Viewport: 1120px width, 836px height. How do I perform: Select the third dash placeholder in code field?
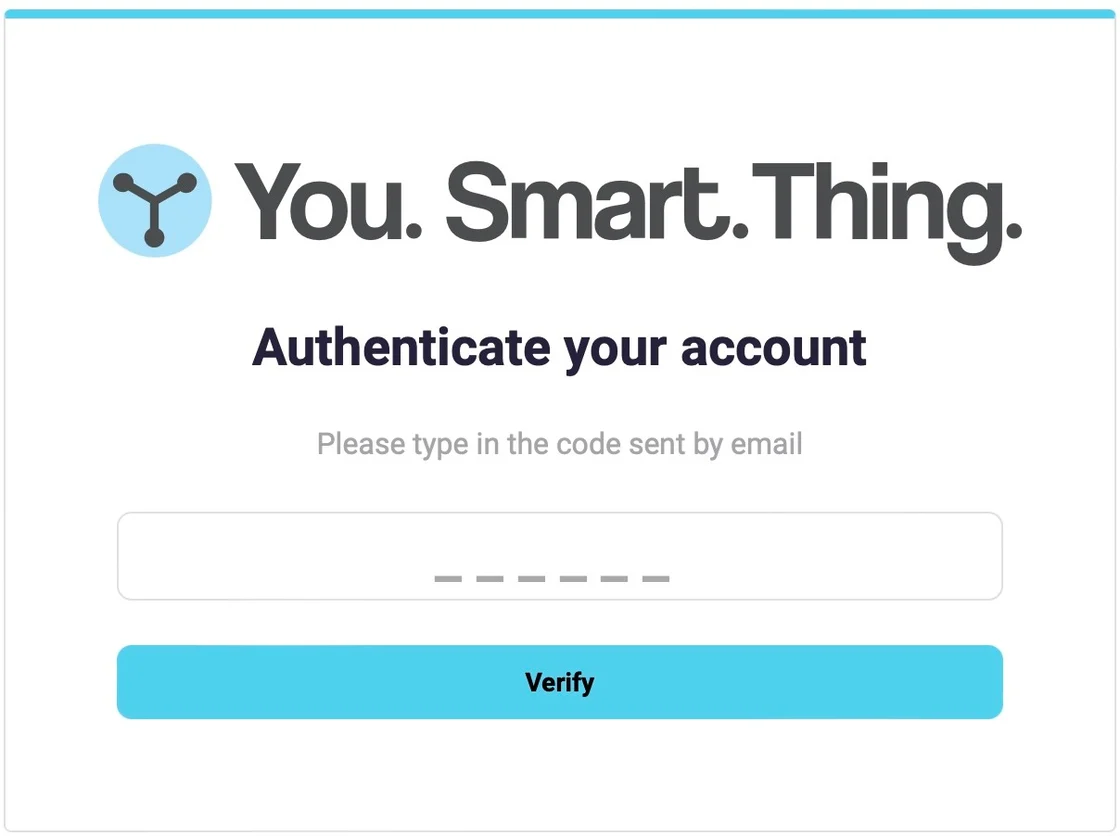click(x=531, y=579)
